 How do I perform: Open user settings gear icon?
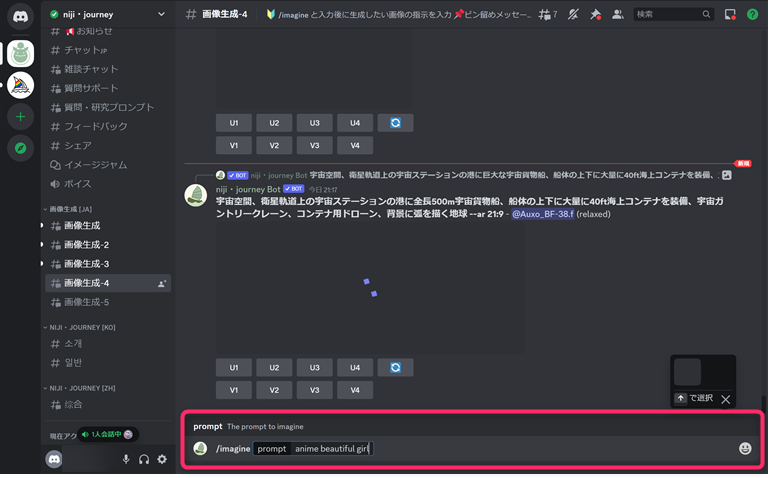click(162, 459)
